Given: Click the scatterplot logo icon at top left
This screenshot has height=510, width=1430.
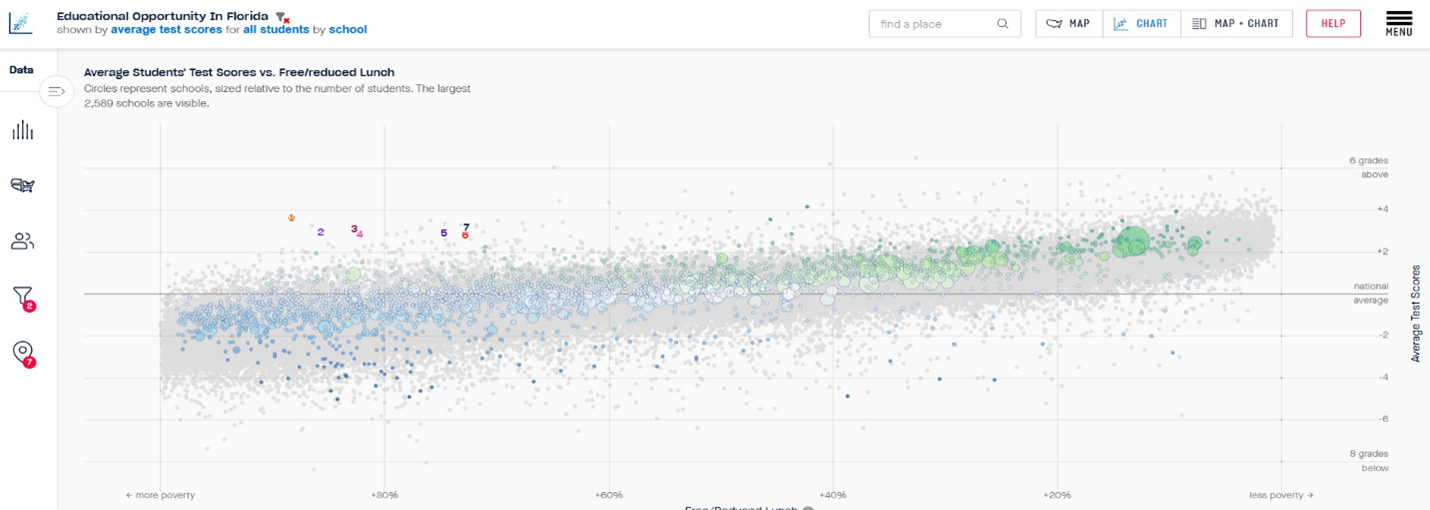Looking at the screenshot, I should click(x=20, y=23).
